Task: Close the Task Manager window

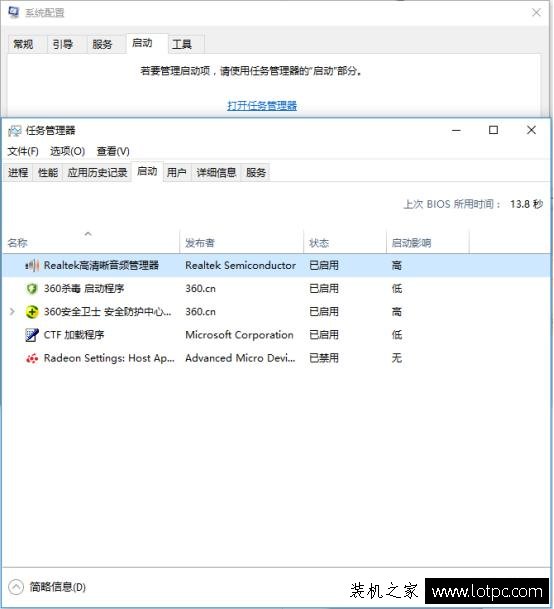Action: [x=531, y=130]
